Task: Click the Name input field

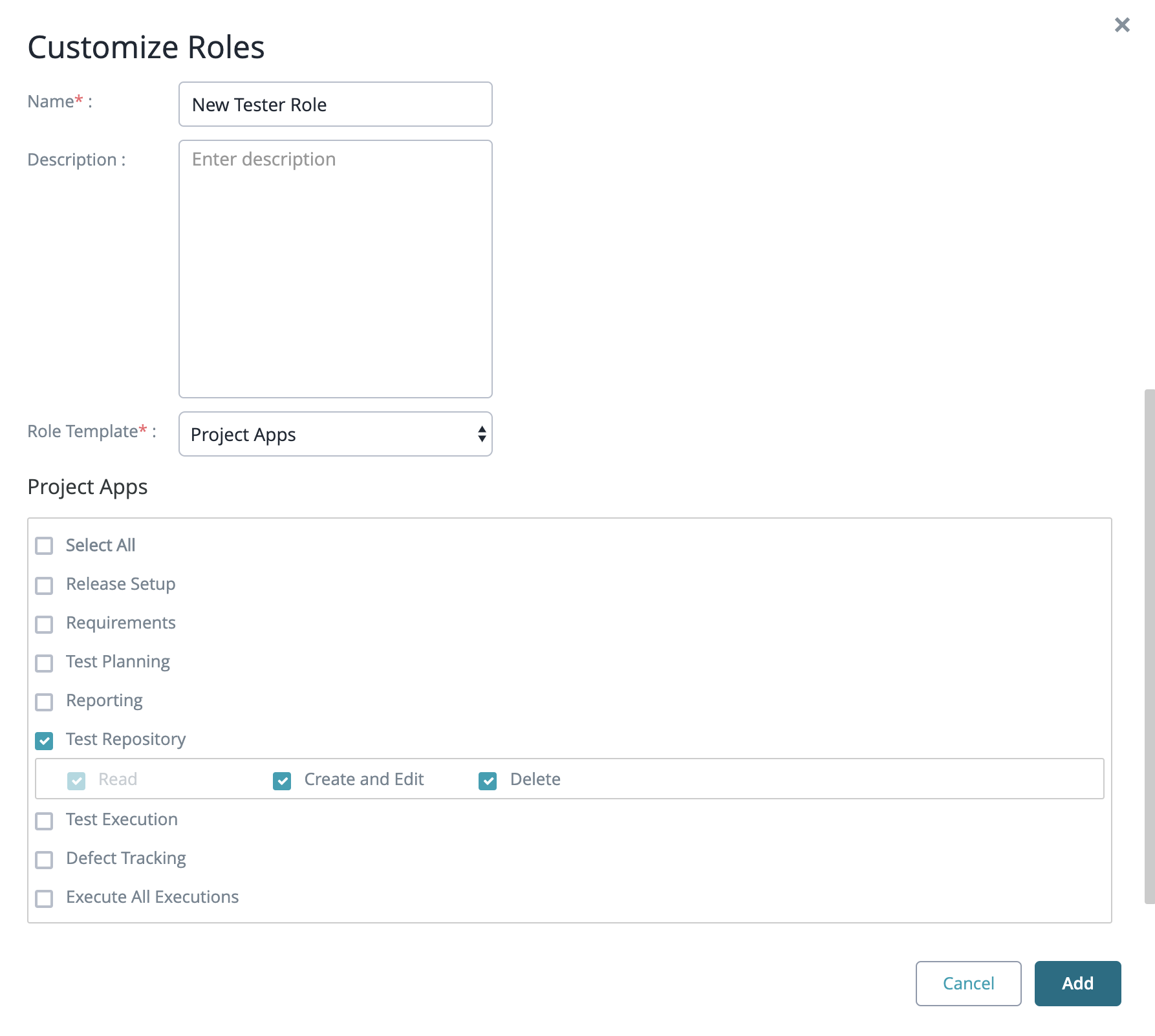Action: (x=335, y=105)
